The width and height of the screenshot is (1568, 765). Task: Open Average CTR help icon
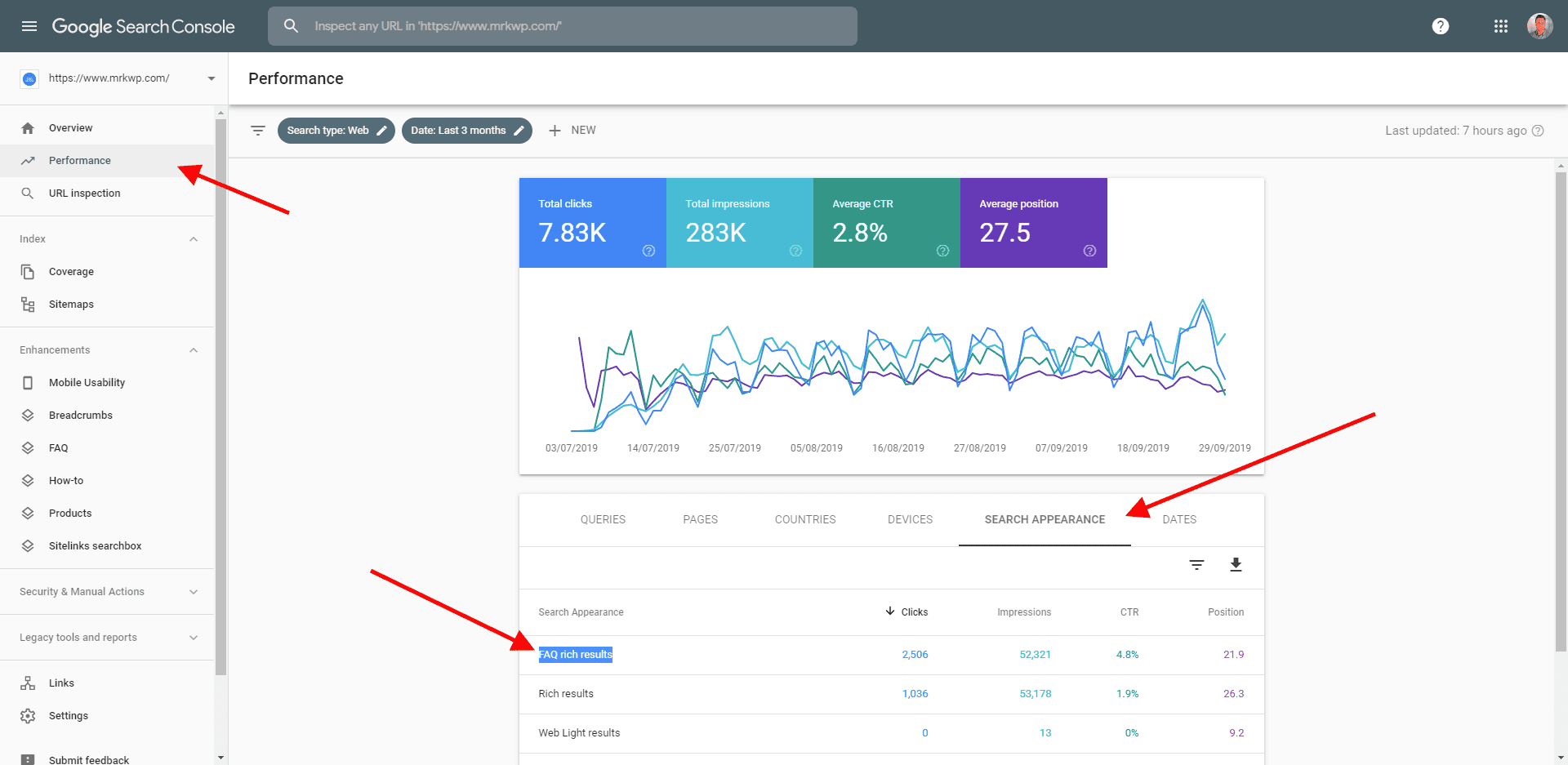[942, 251]
